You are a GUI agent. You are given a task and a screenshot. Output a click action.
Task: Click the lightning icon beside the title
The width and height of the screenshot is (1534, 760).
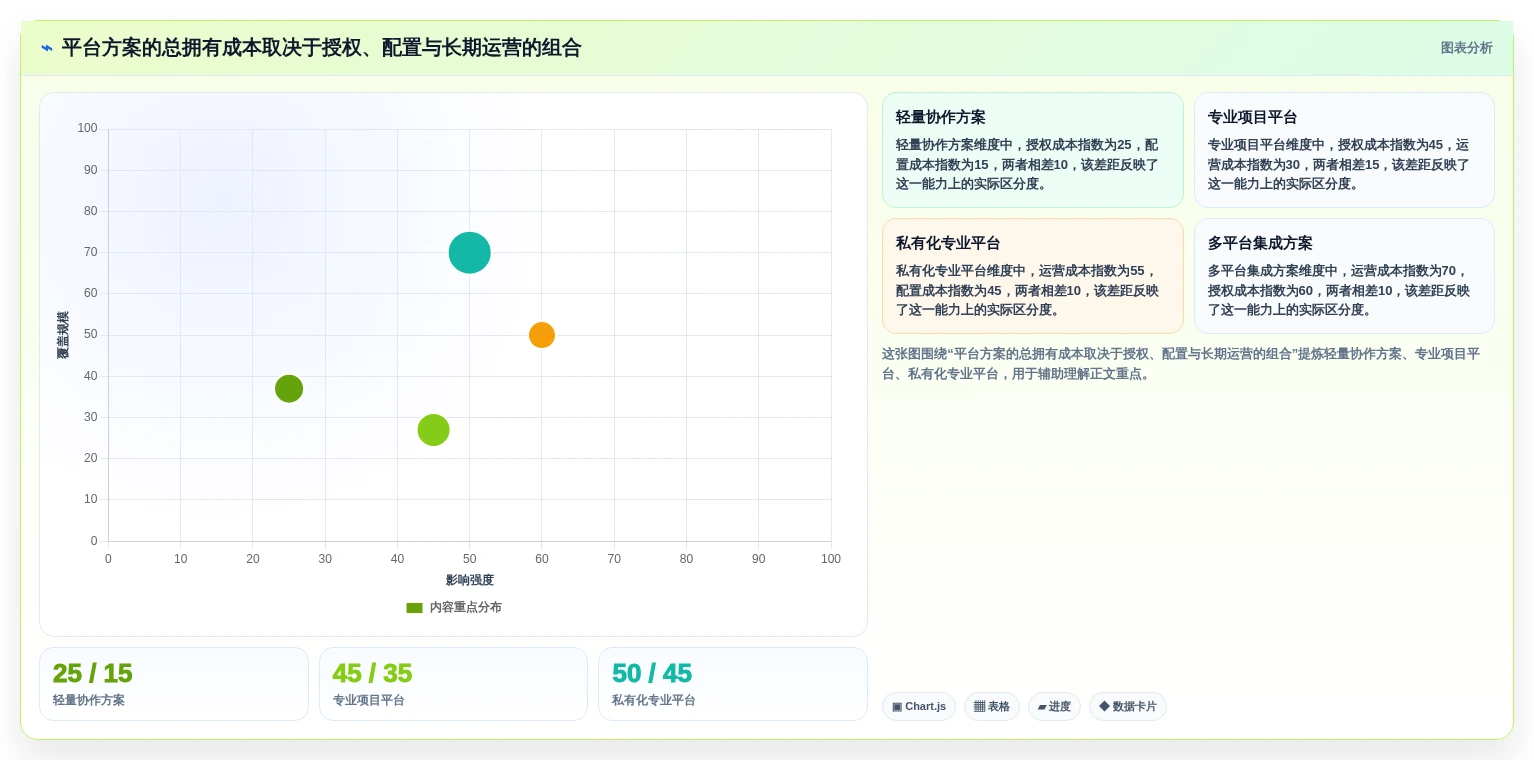[47, 48]
